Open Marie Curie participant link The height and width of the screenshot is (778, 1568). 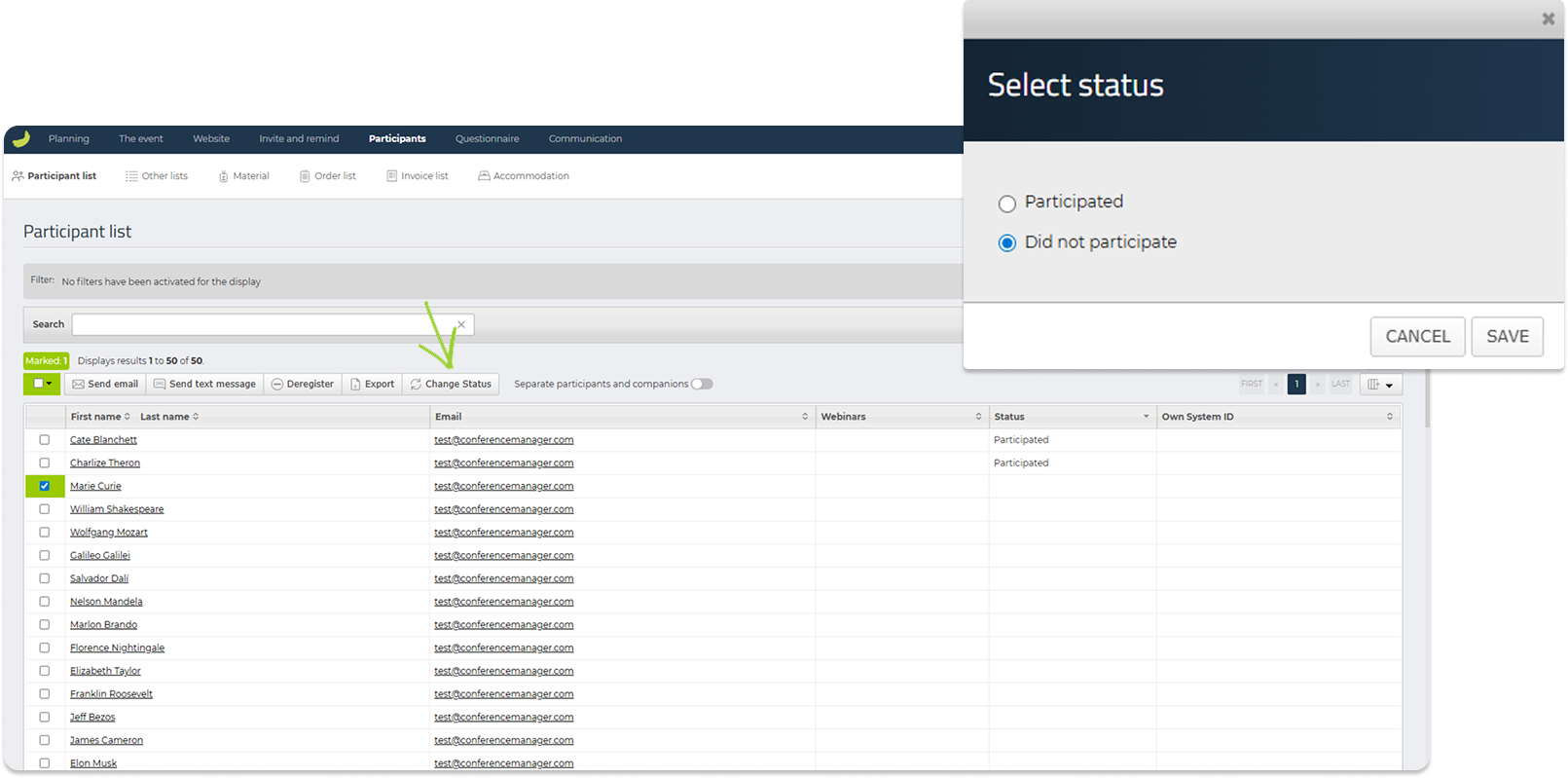[95, 486]
